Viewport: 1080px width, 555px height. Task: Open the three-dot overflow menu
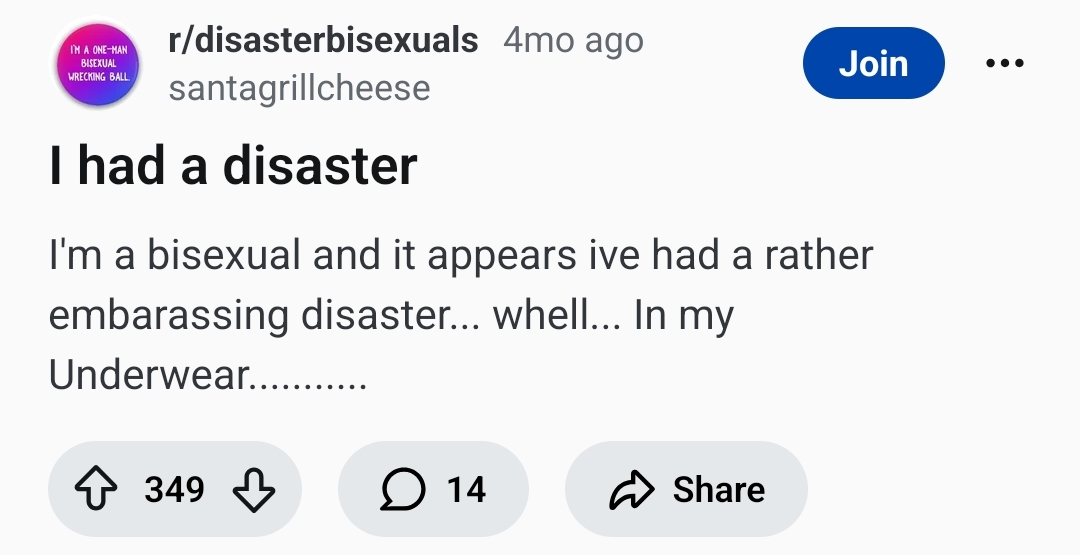click(x=1004, y=64)
